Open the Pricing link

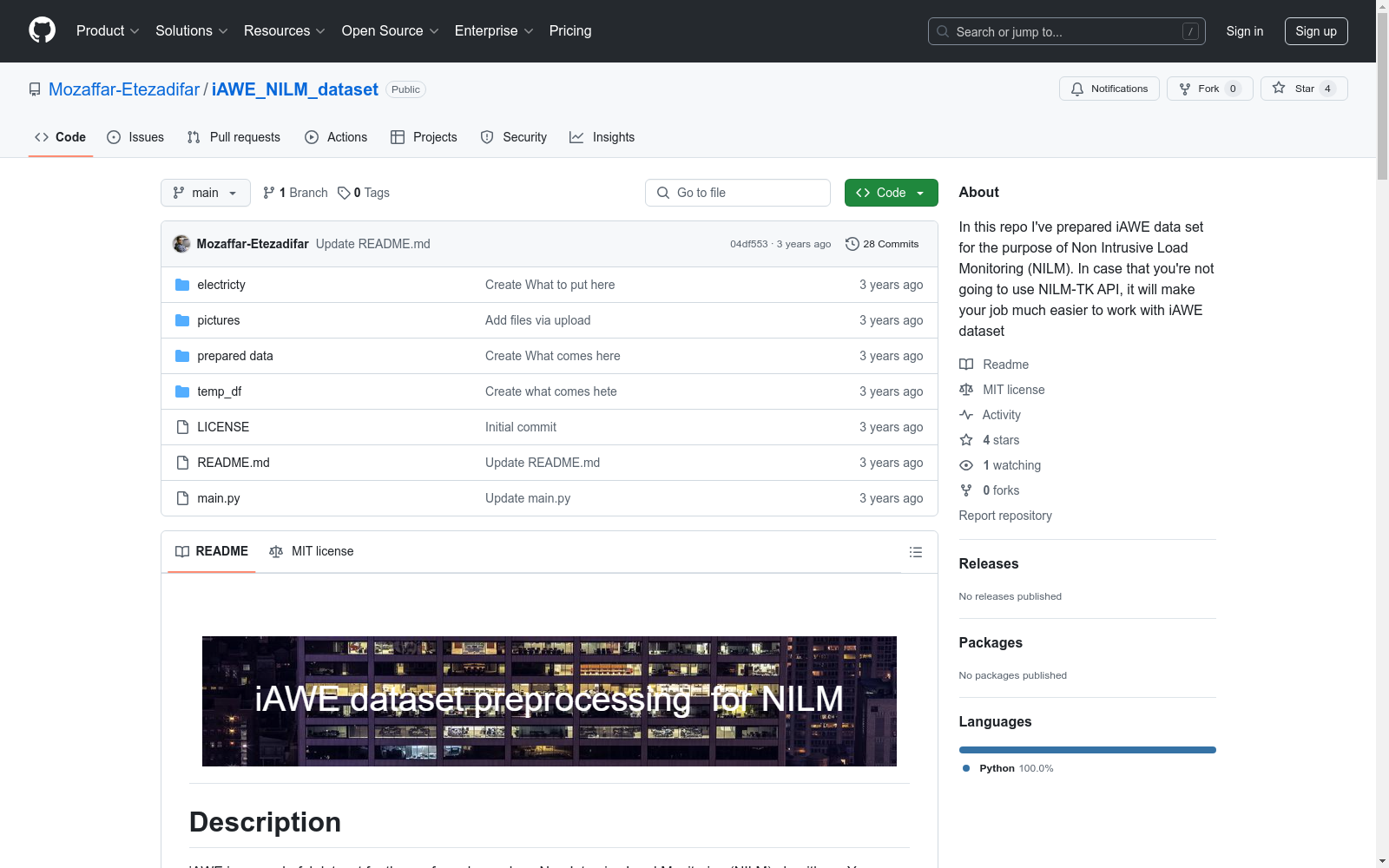[570, 30]
